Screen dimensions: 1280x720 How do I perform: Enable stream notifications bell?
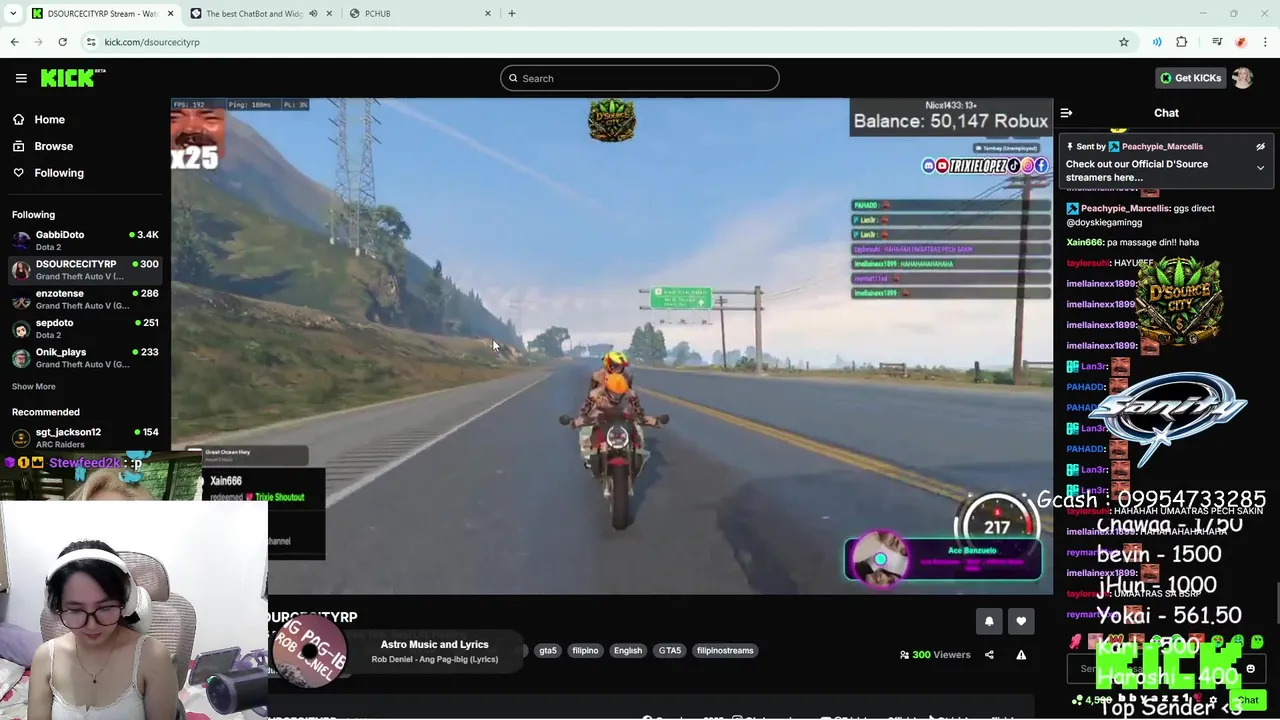(x=989, y=621)
